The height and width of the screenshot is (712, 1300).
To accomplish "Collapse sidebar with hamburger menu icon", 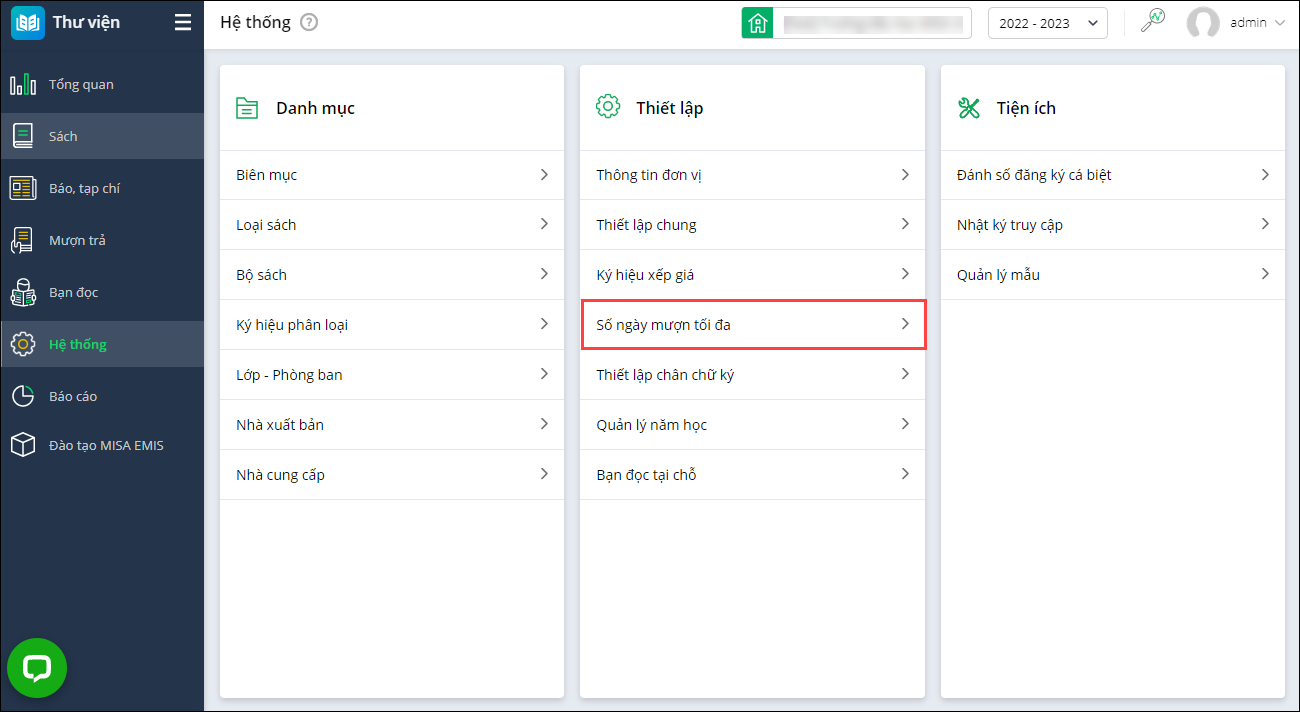I will click(182, 22).
